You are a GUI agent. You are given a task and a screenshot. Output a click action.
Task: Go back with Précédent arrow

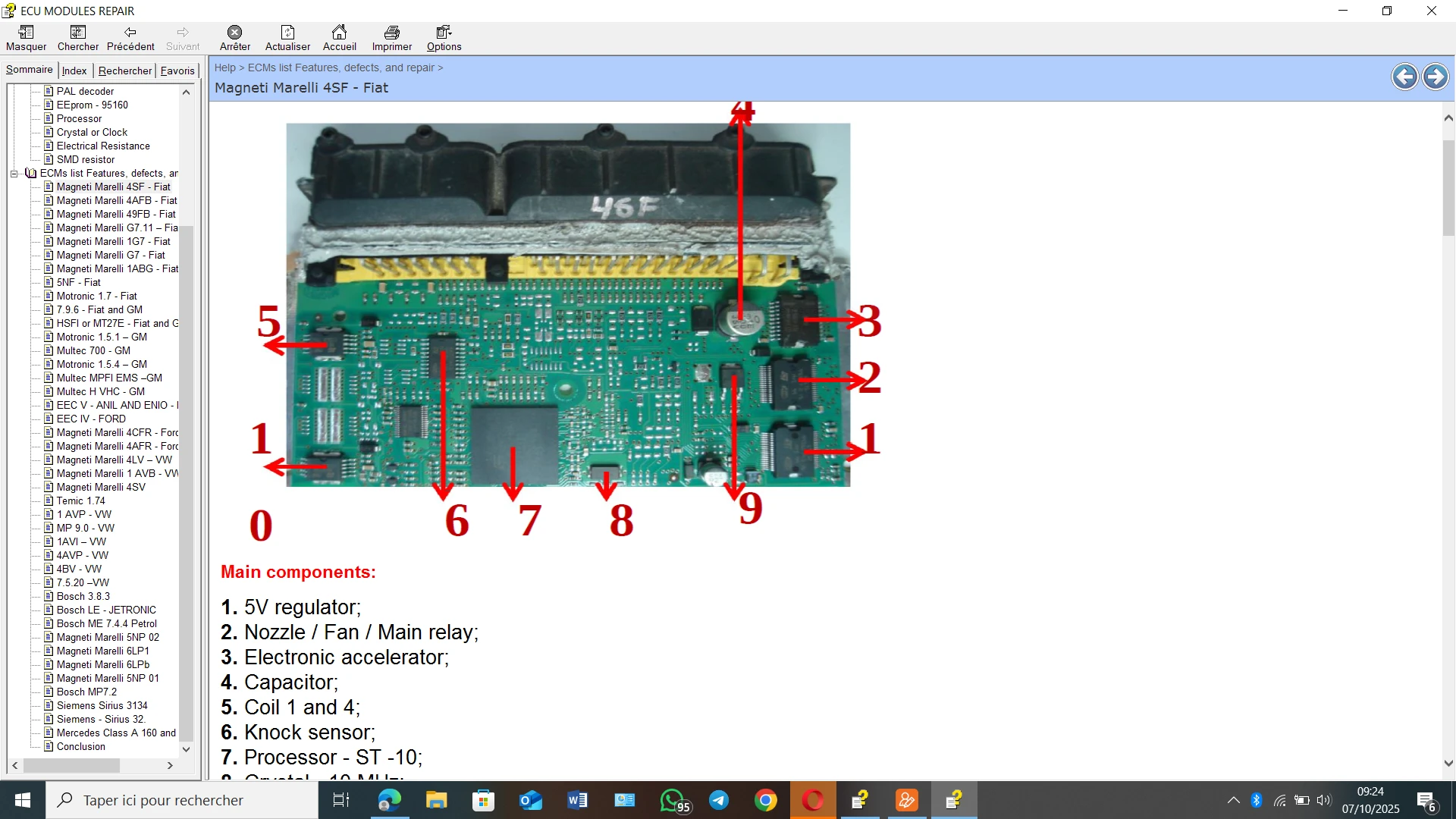click(130, 33)
